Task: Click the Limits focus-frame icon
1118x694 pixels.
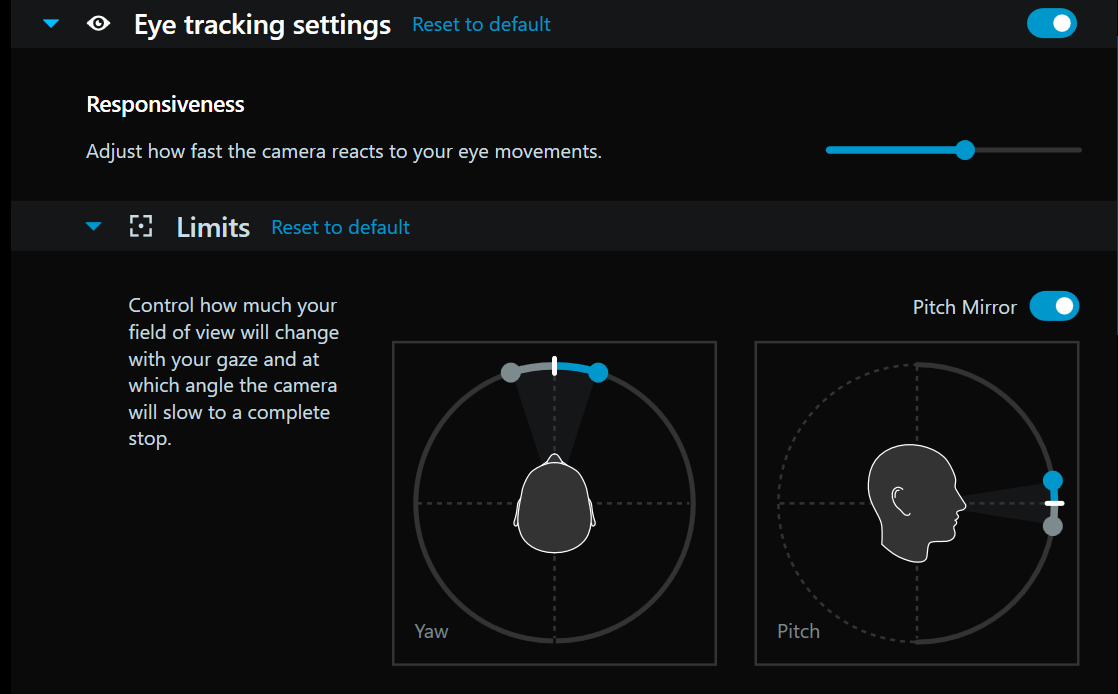Action: pyautogui.click(x=141, y=227)
